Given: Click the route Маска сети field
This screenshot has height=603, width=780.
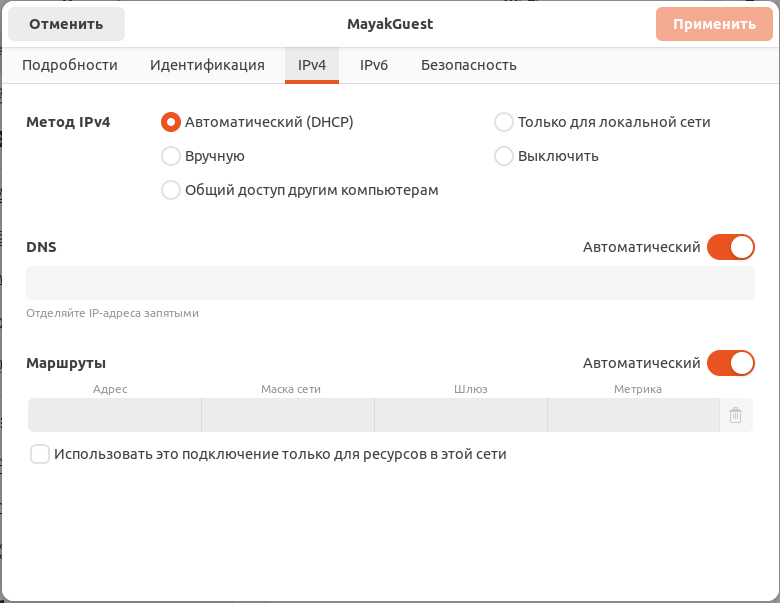Looking at the screenshot, I should (x=288, y=415).
